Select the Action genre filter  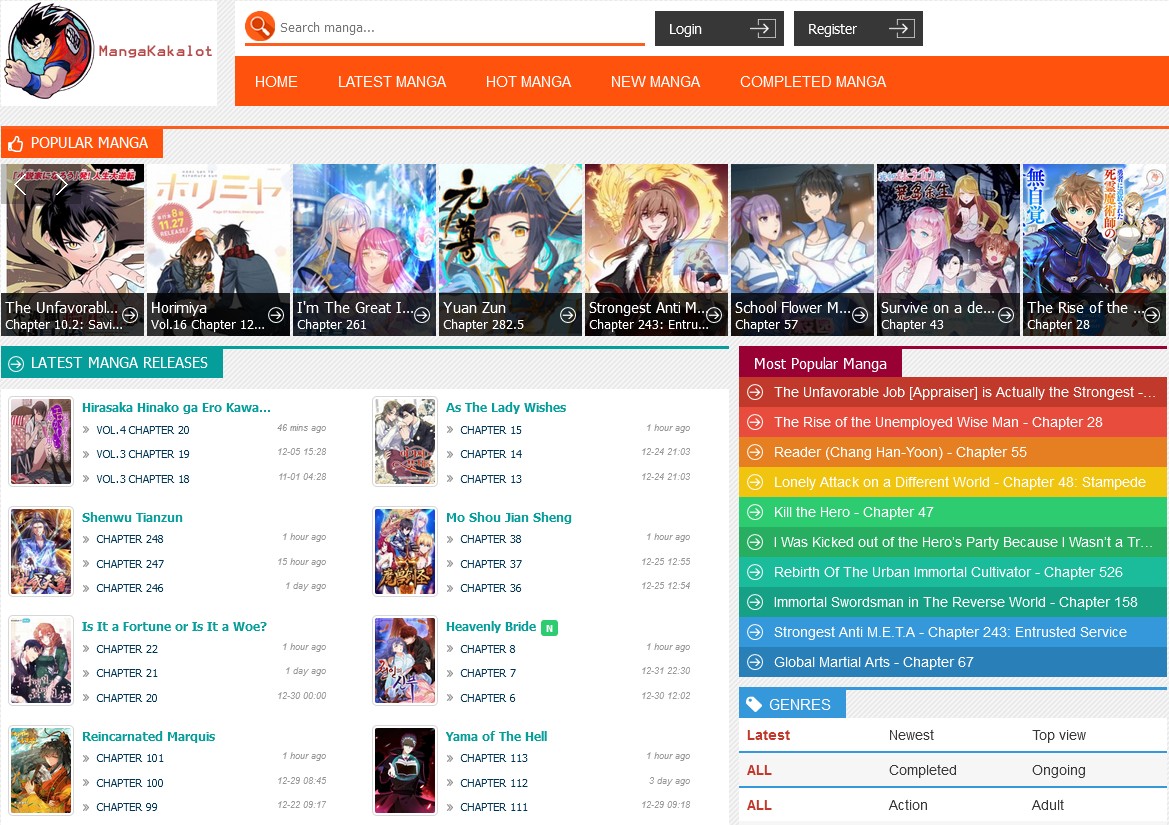[908, 805]
